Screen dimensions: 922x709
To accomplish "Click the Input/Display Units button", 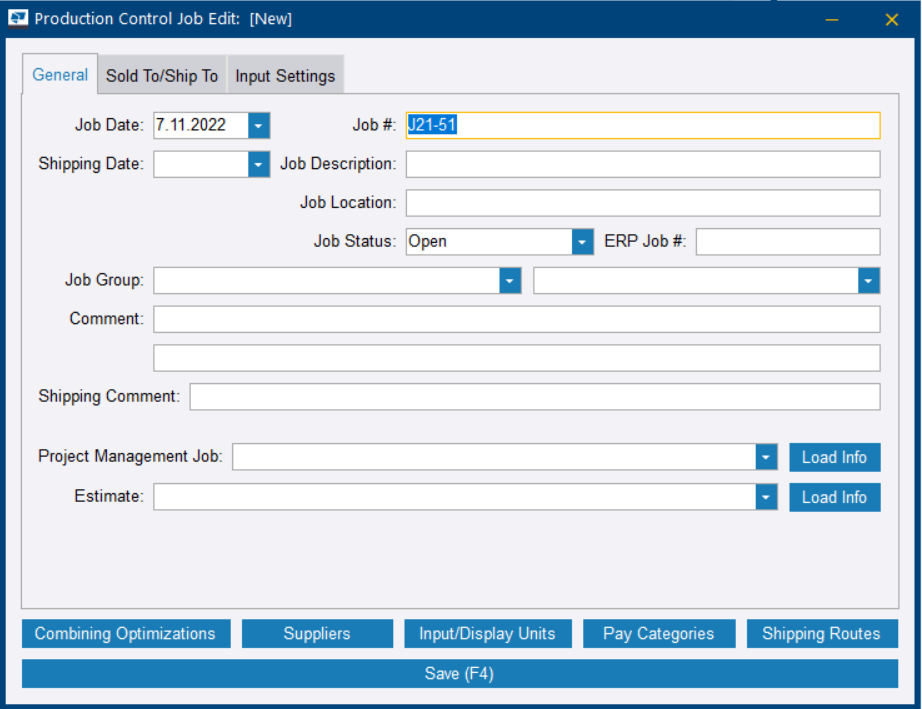I will tap(488, 633).
